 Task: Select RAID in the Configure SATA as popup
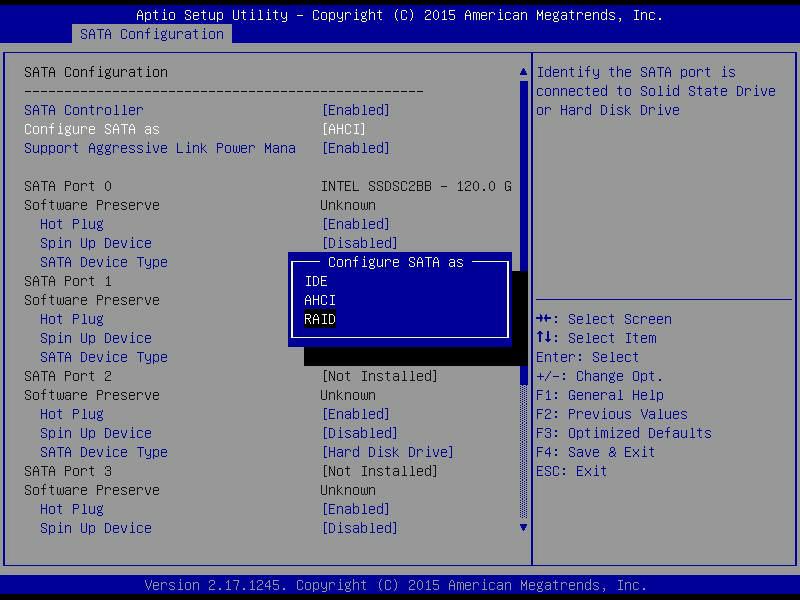point(319,319)
